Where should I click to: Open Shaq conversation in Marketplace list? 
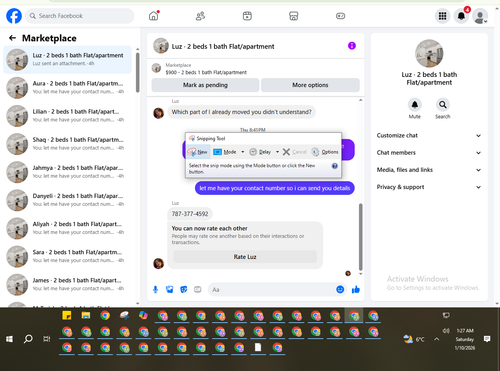click(x=67, y=144)
